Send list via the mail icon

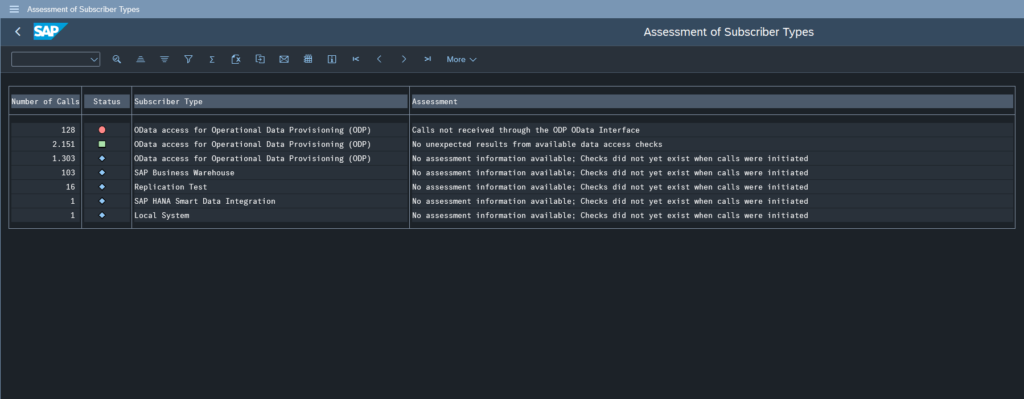coord(284,59)
